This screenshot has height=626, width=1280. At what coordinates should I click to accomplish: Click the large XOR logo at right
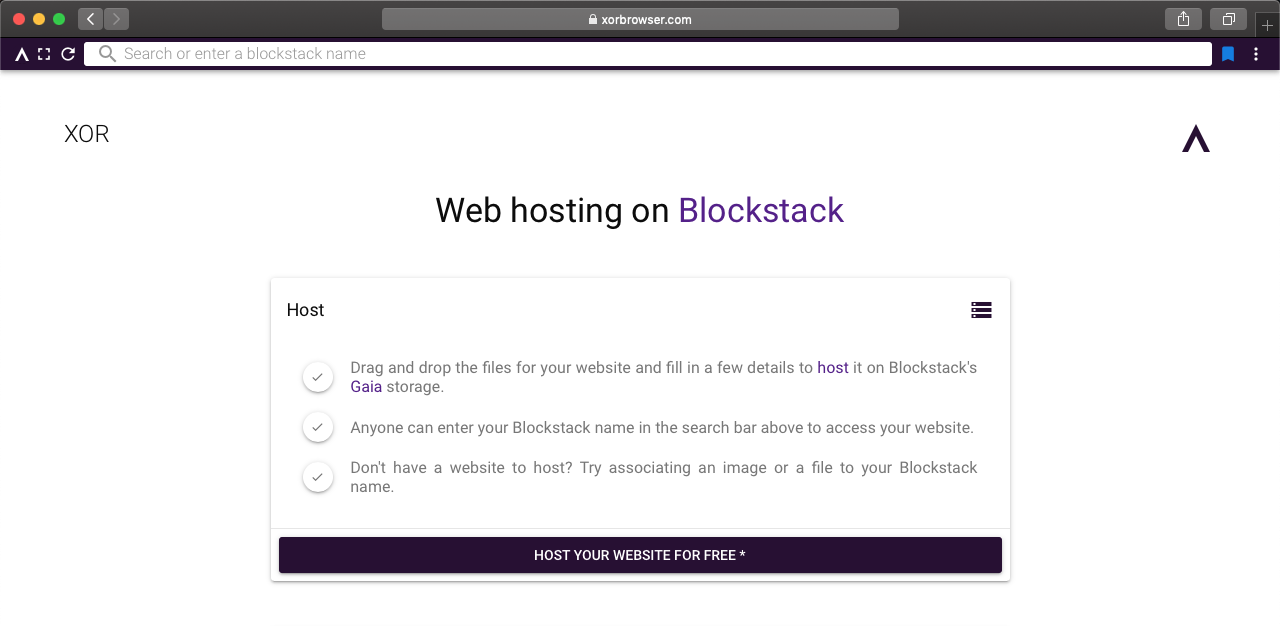(1196, 138)
